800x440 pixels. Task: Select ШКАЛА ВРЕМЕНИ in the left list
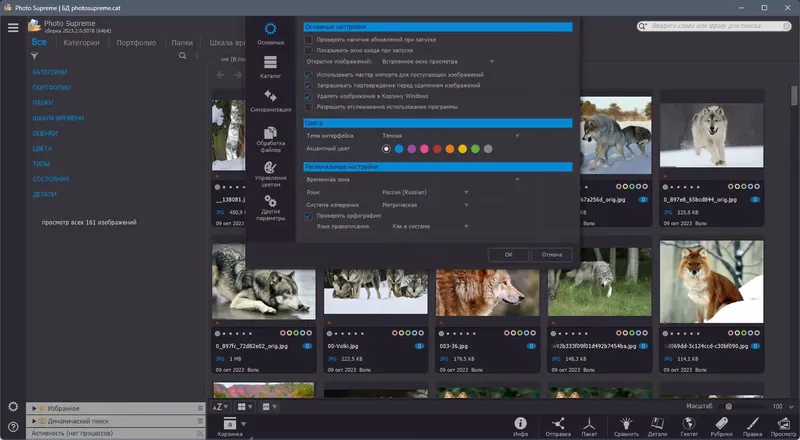coord(58,118)
